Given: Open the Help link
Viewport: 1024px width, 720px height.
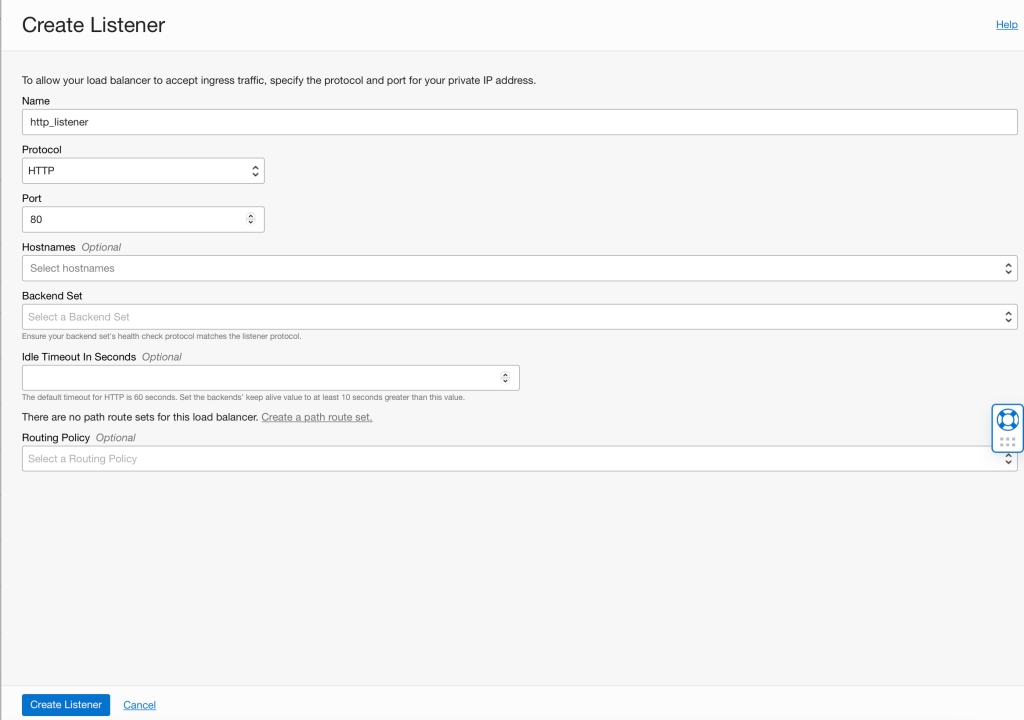Looking at the screenshot, I should point(1006,25).
